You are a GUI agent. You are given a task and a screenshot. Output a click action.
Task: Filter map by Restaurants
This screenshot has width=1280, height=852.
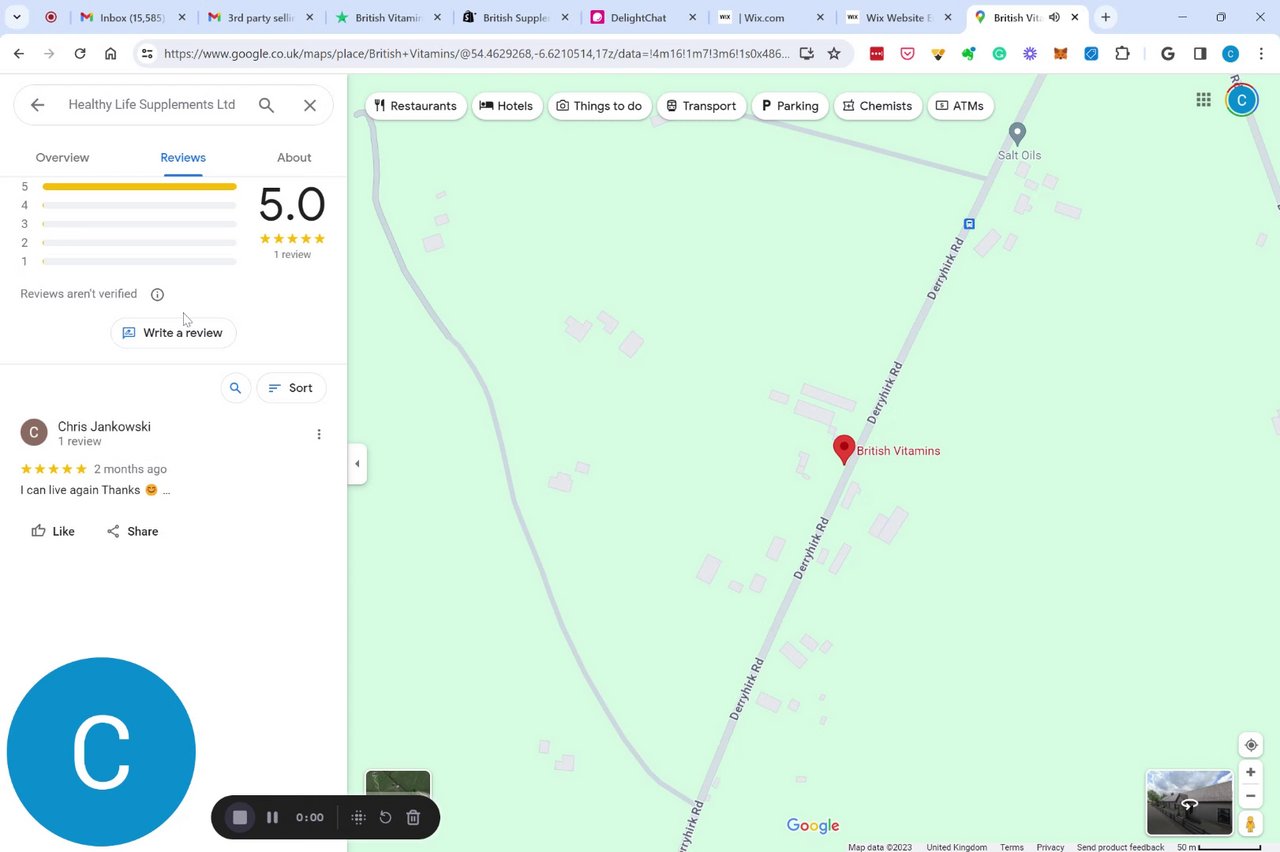pyautogui.click(x=415, y=106)
